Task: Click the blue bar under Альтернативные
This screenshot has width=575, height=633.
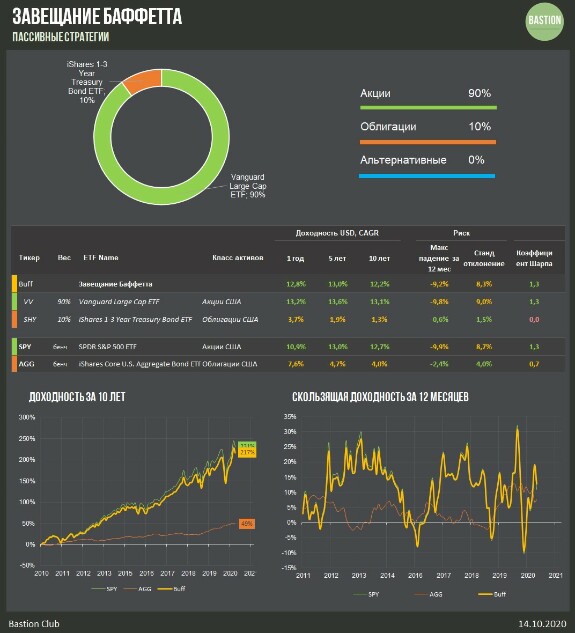Action: 427,176
